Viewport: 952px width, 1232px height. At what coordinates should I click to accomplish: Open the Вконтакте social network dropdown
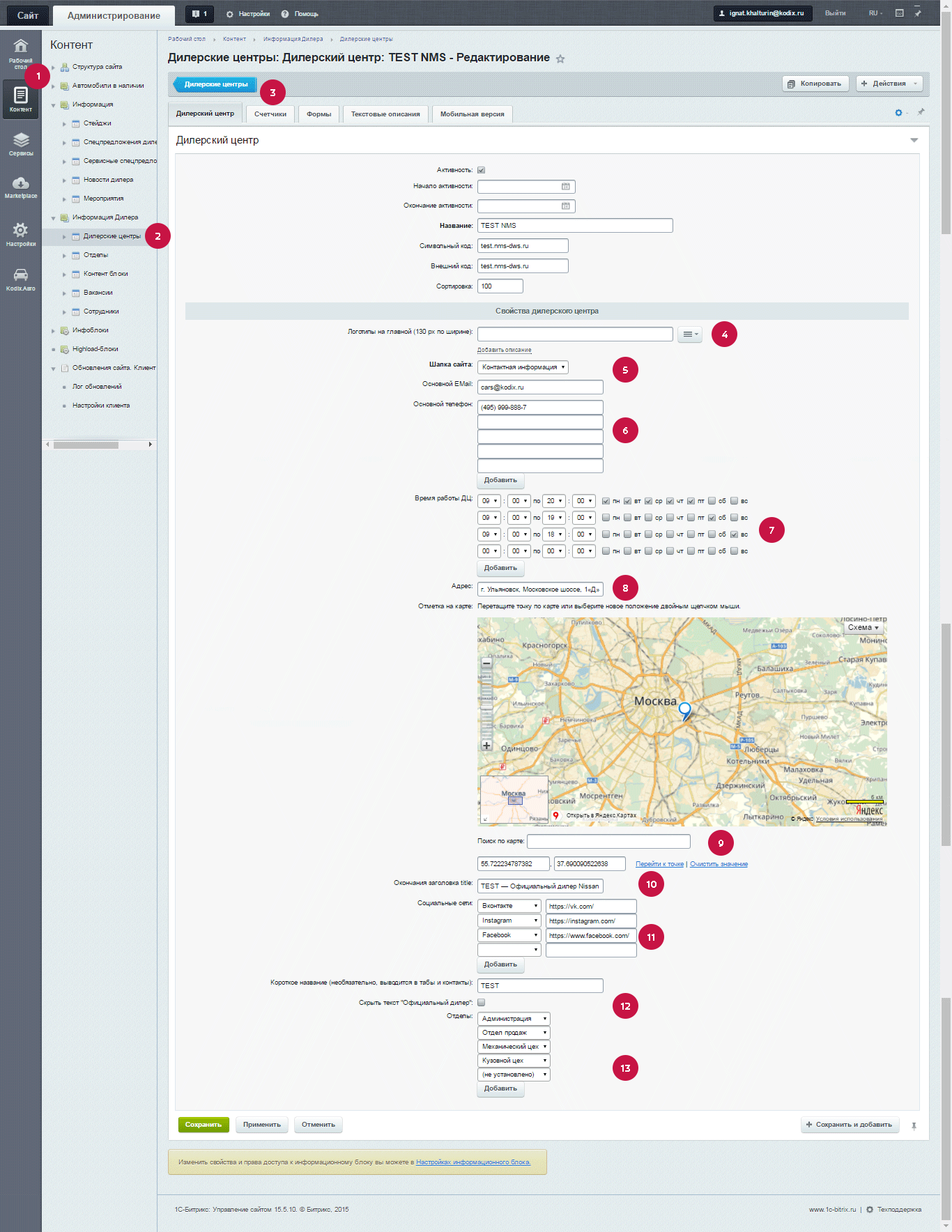[509, 906]
